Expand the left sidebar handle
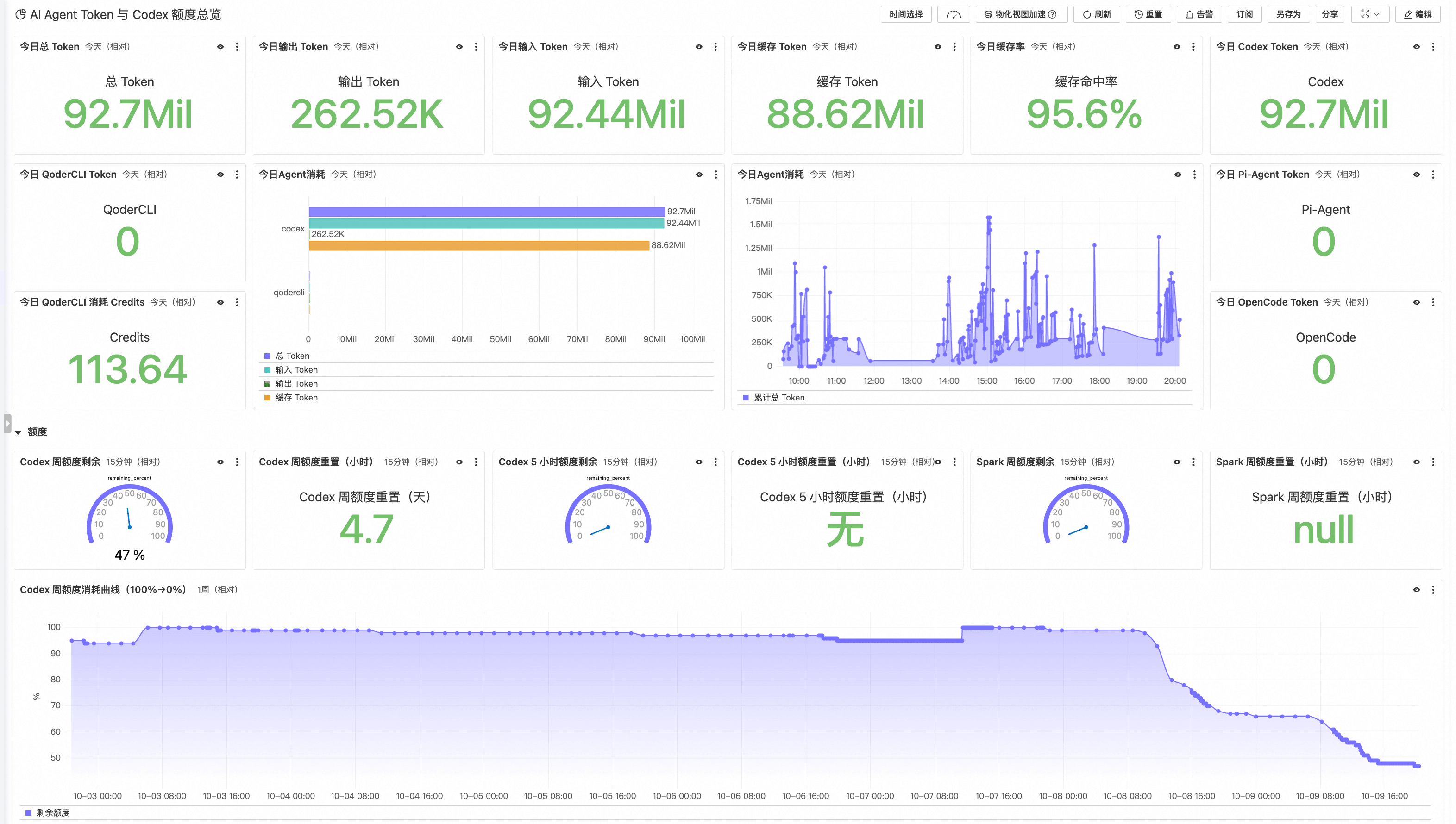The height and width of the screenshot is (824, 1456). click(7, 423)
